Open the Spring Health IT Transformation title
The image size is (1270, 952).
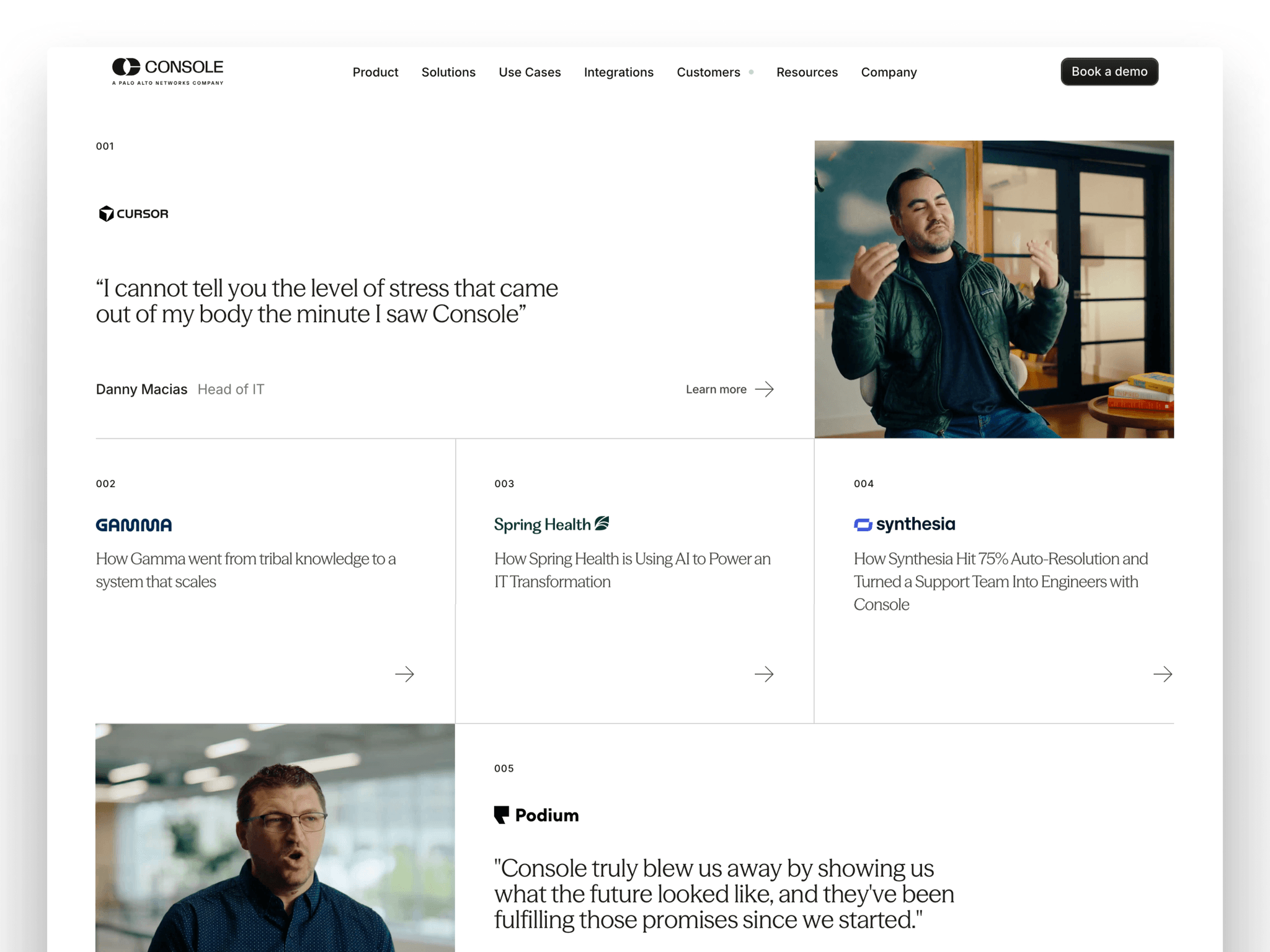point(632,570)
